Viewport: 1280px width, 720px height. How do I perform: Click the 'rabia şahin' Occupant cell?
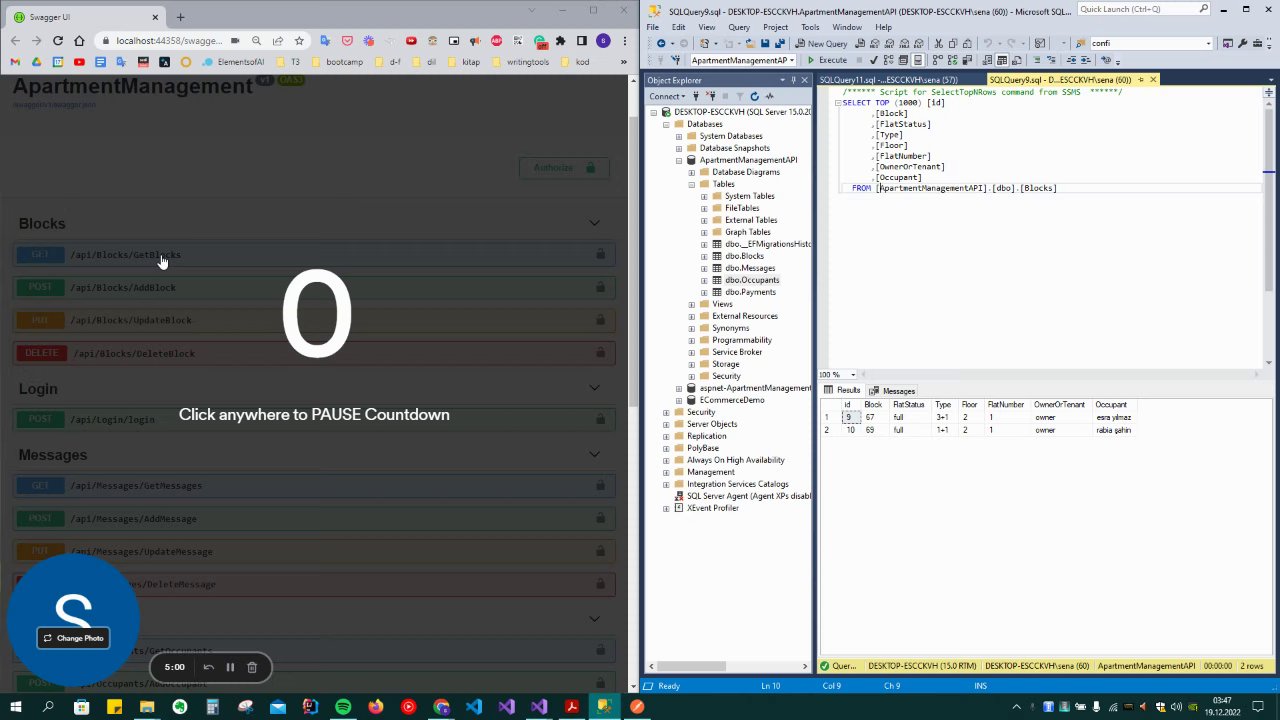[1114, 430]
